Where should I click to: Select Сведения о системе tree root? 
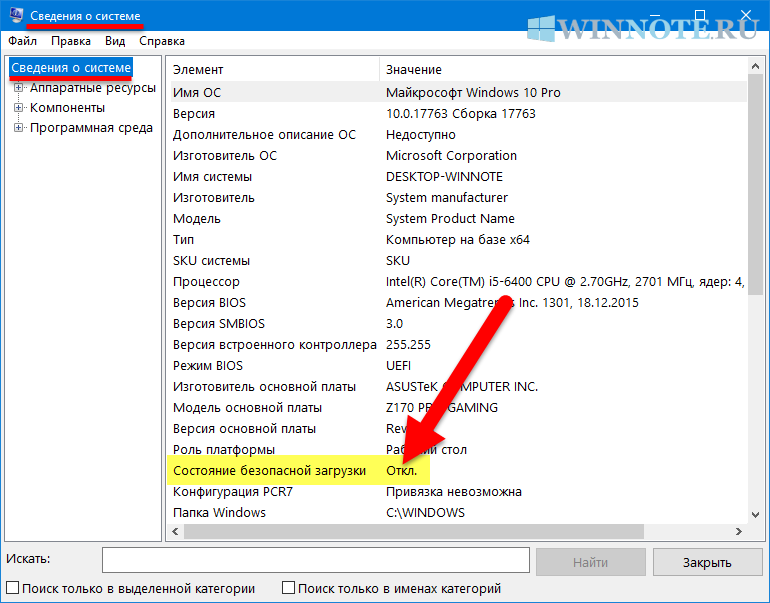pos(71,68)
